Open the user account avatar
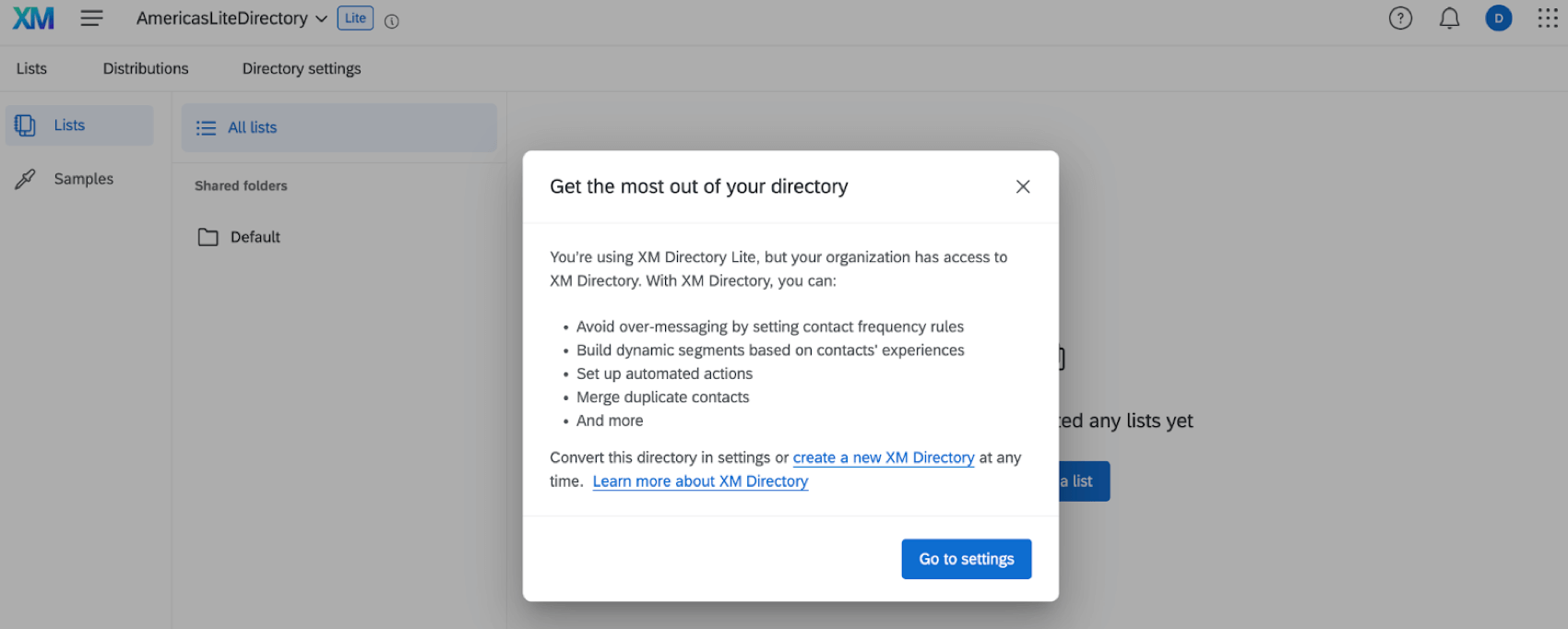 (1499, 18)
